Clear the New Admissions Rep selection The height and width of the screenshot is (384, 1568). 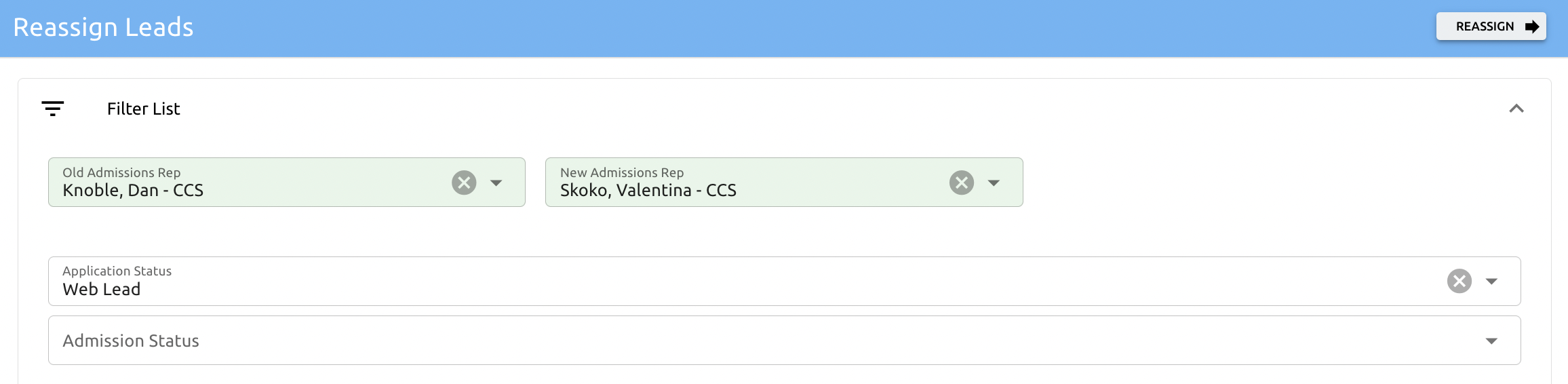[x=962, y=183]
